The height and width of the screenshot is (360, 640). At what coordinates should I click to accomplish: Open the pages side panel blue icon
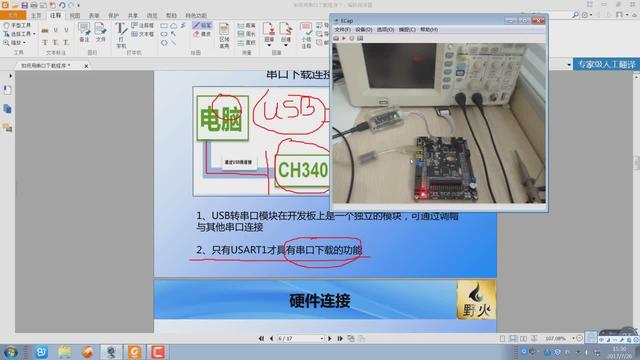(x=7, y=109)
